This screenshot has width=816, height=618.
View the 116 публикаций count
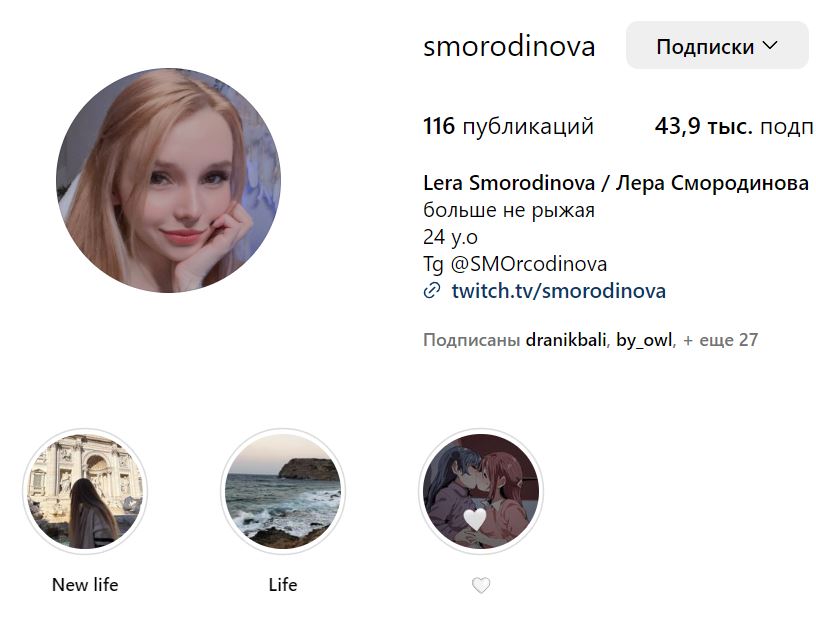[x=508, y=126]
